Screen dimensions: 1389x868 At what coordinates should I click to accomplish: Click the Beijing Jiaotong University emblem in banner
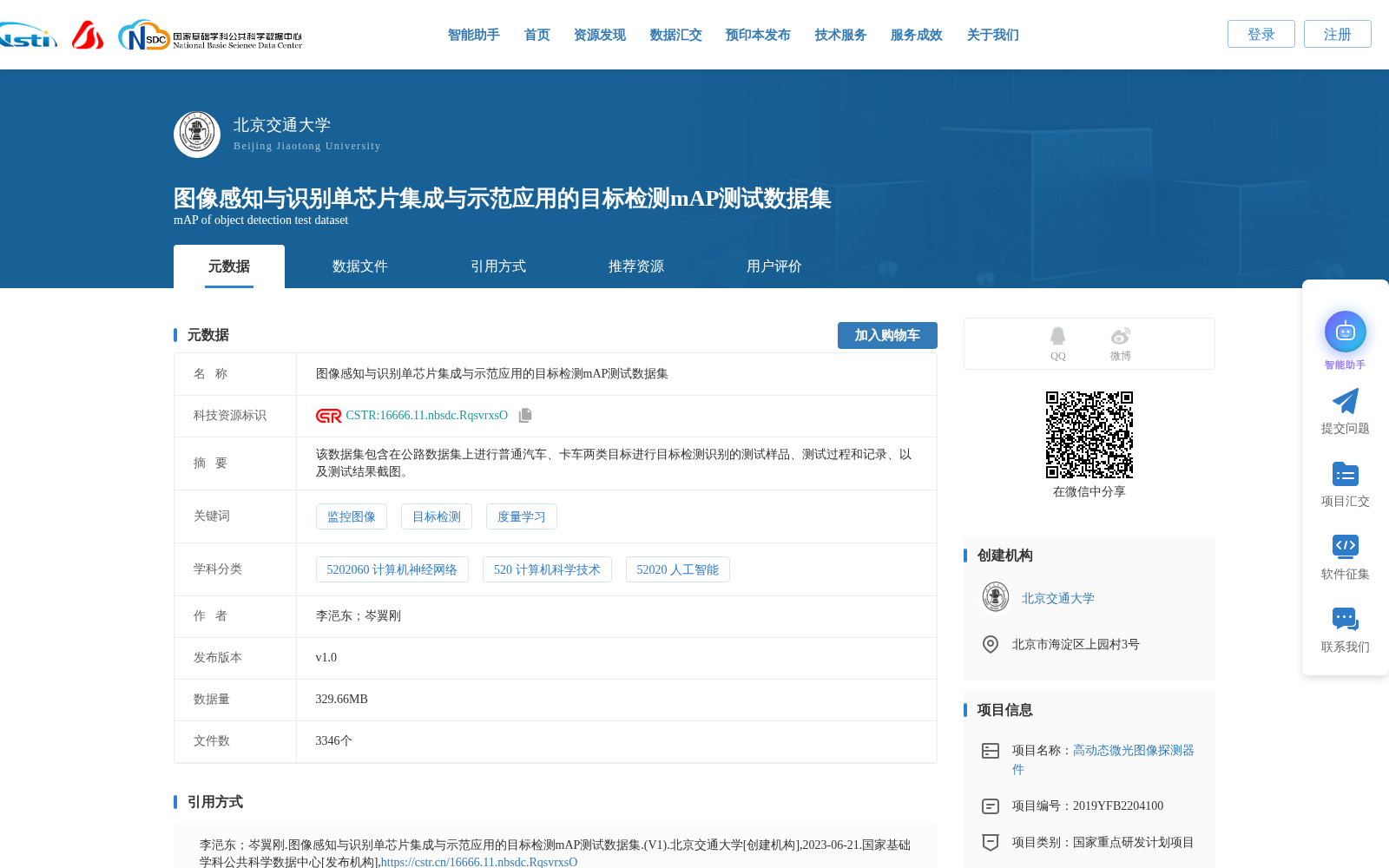point(197,135)
